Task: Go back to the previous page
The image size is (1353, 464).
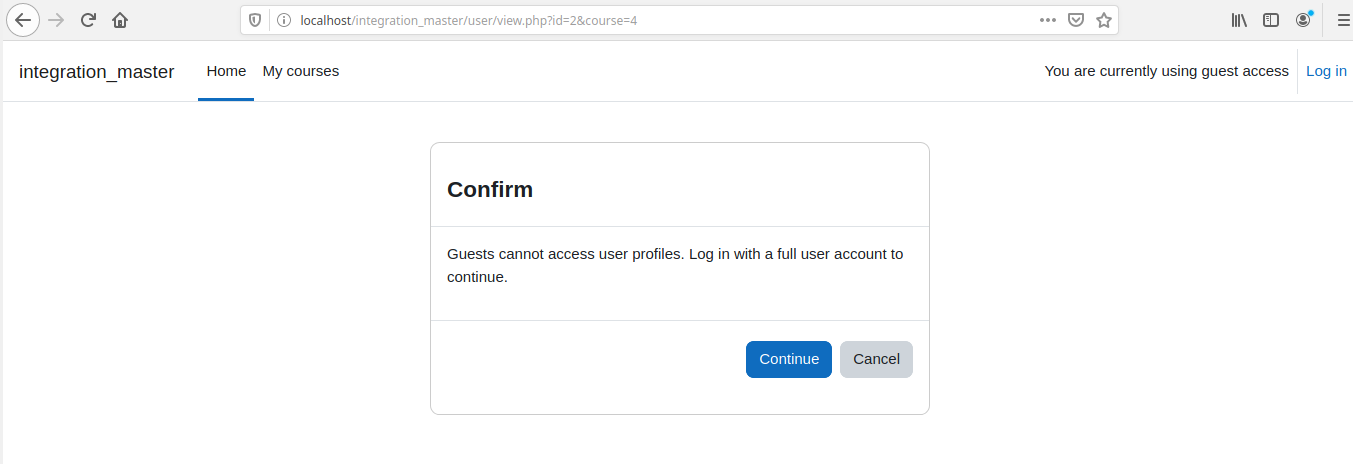Action: click(22, 20)
